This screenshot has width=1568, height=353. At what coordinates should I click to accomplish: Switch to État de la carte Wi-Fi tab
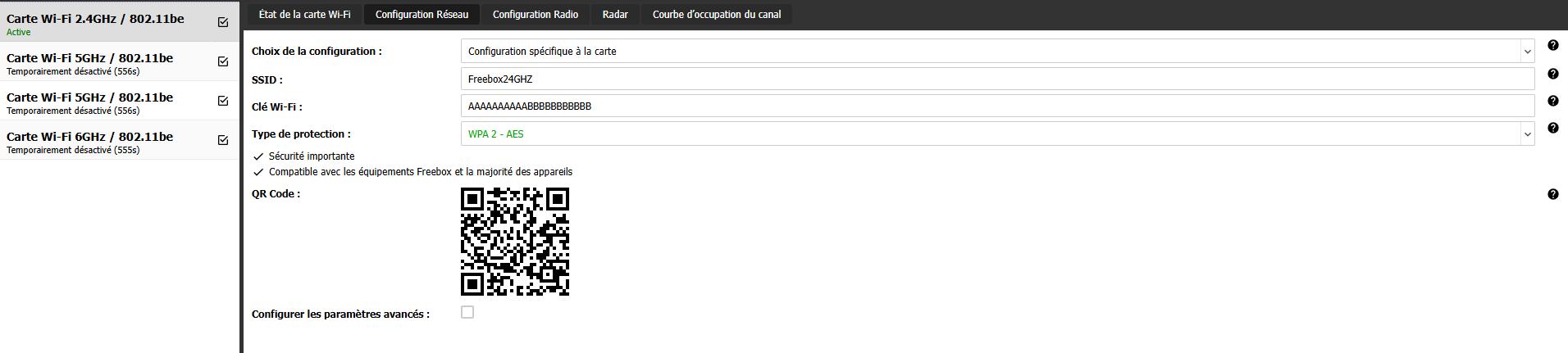point(304,15)
